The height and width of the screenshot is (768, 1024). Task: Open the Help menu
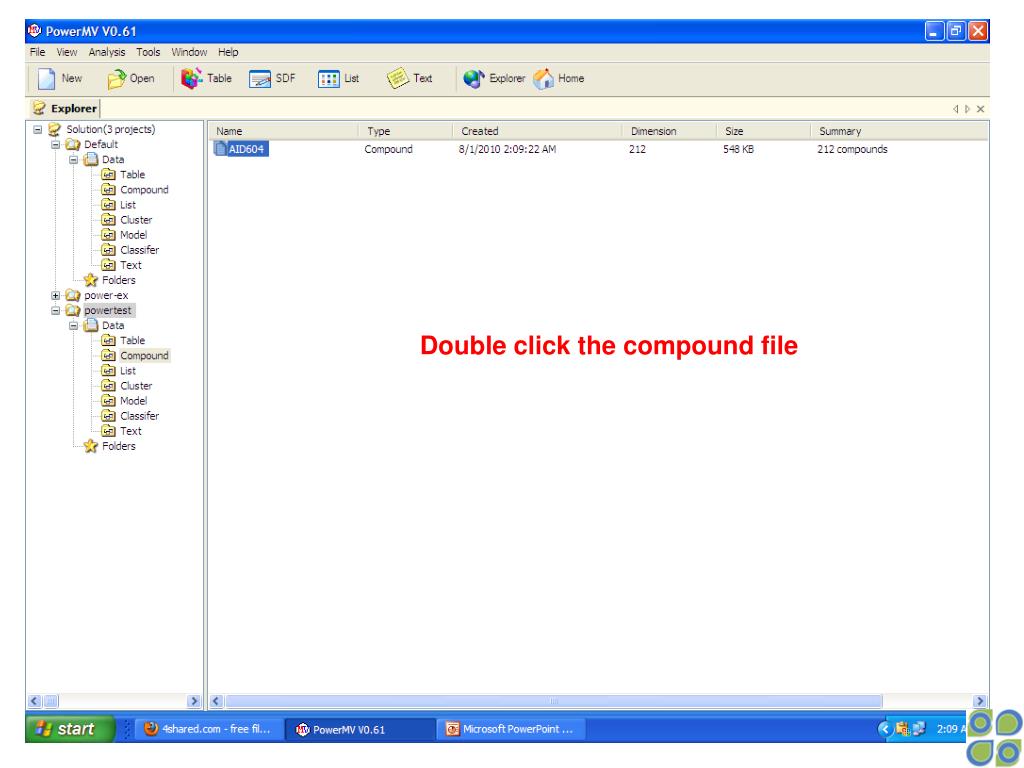click(228, 52)
